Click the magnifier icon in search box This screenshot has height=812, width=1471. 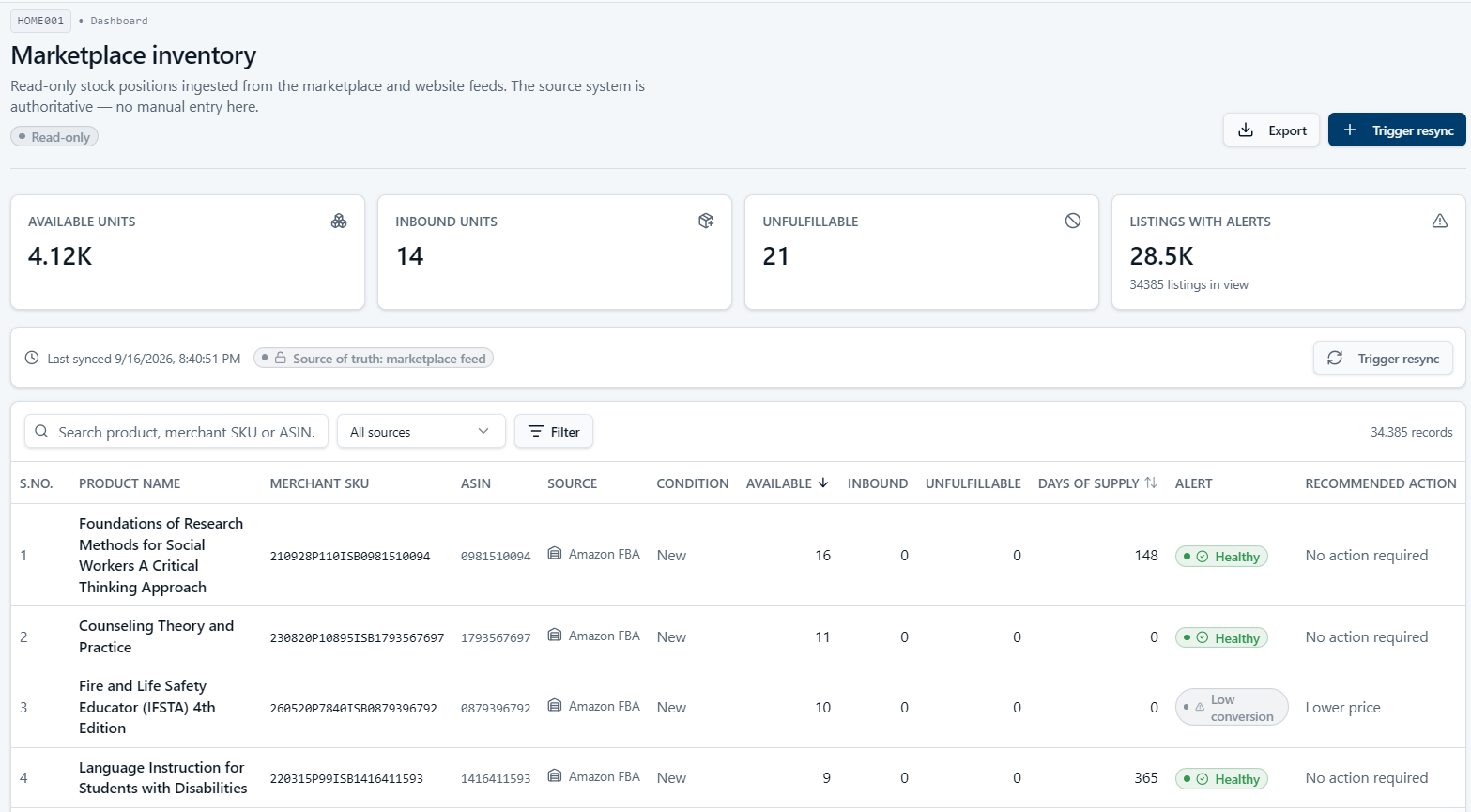coord(41,431)
